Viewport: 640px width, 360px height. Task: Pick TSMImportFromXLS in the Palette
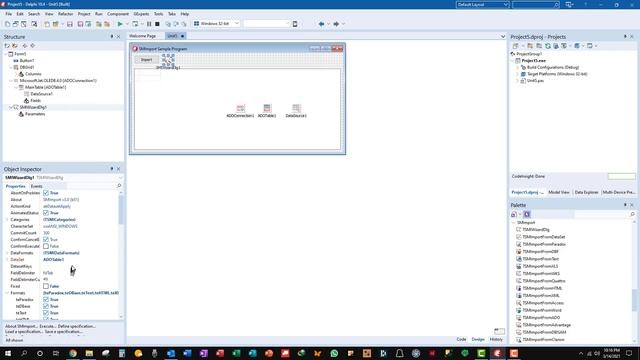tap(540, 266)
